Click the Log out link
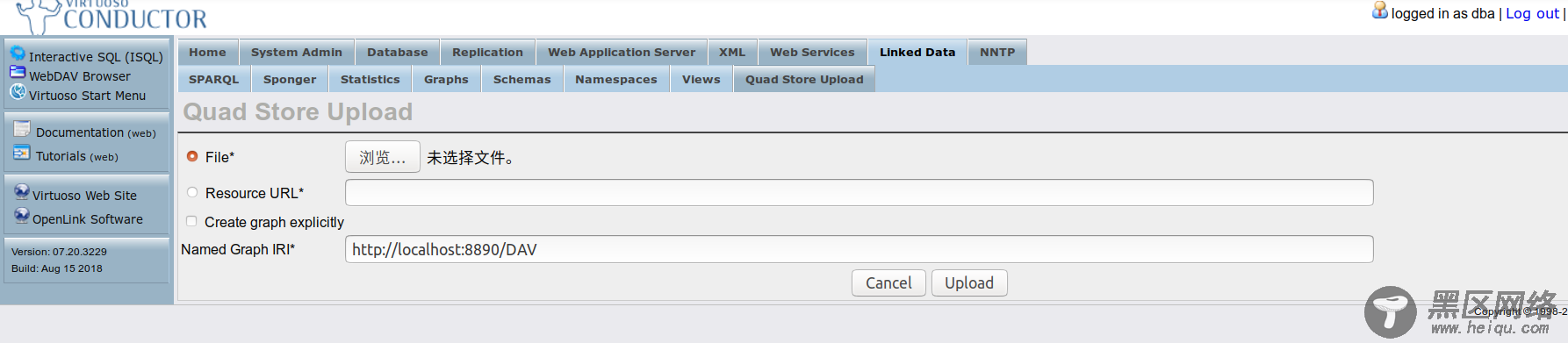This screenshot has width=1568, height=343. click(1532, 13)
